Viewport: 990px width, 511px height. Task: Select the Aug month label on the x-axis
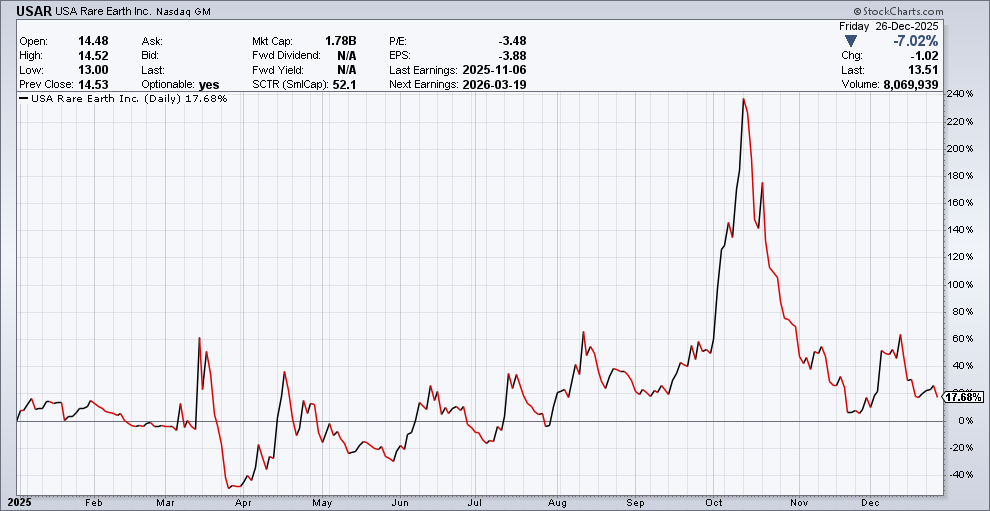click(559, 501)
